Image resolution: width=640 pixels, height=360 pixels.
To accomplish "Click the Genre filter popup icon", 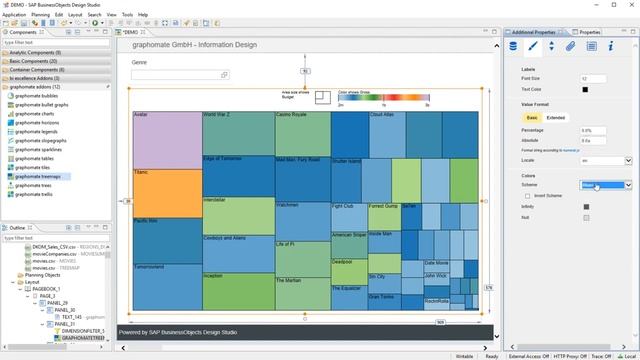I will click(224, 75).
